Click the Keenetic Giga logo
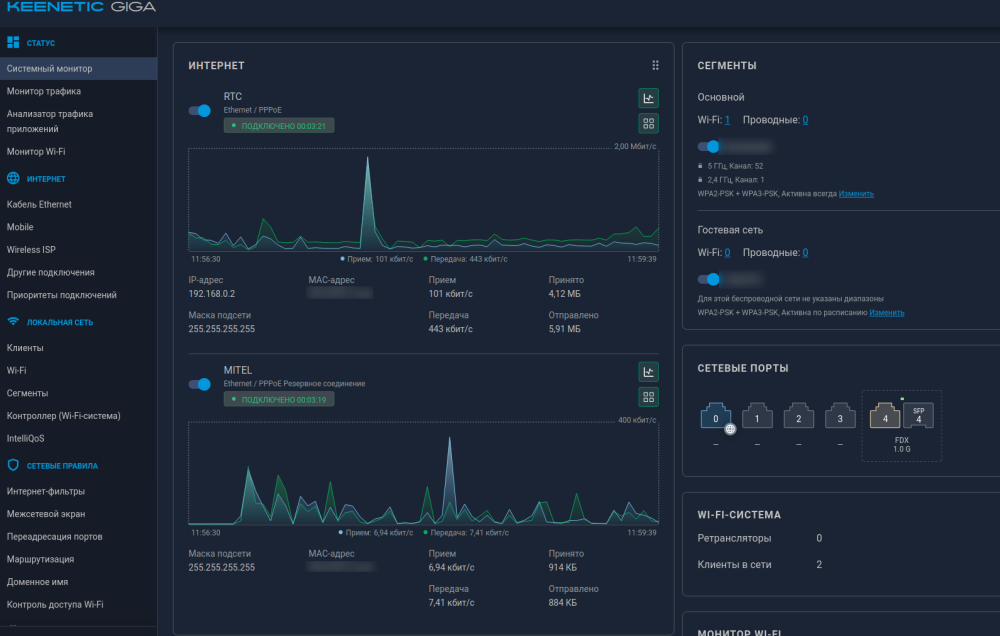Screen dimensions: 1000x636 (x=81, y=7)
